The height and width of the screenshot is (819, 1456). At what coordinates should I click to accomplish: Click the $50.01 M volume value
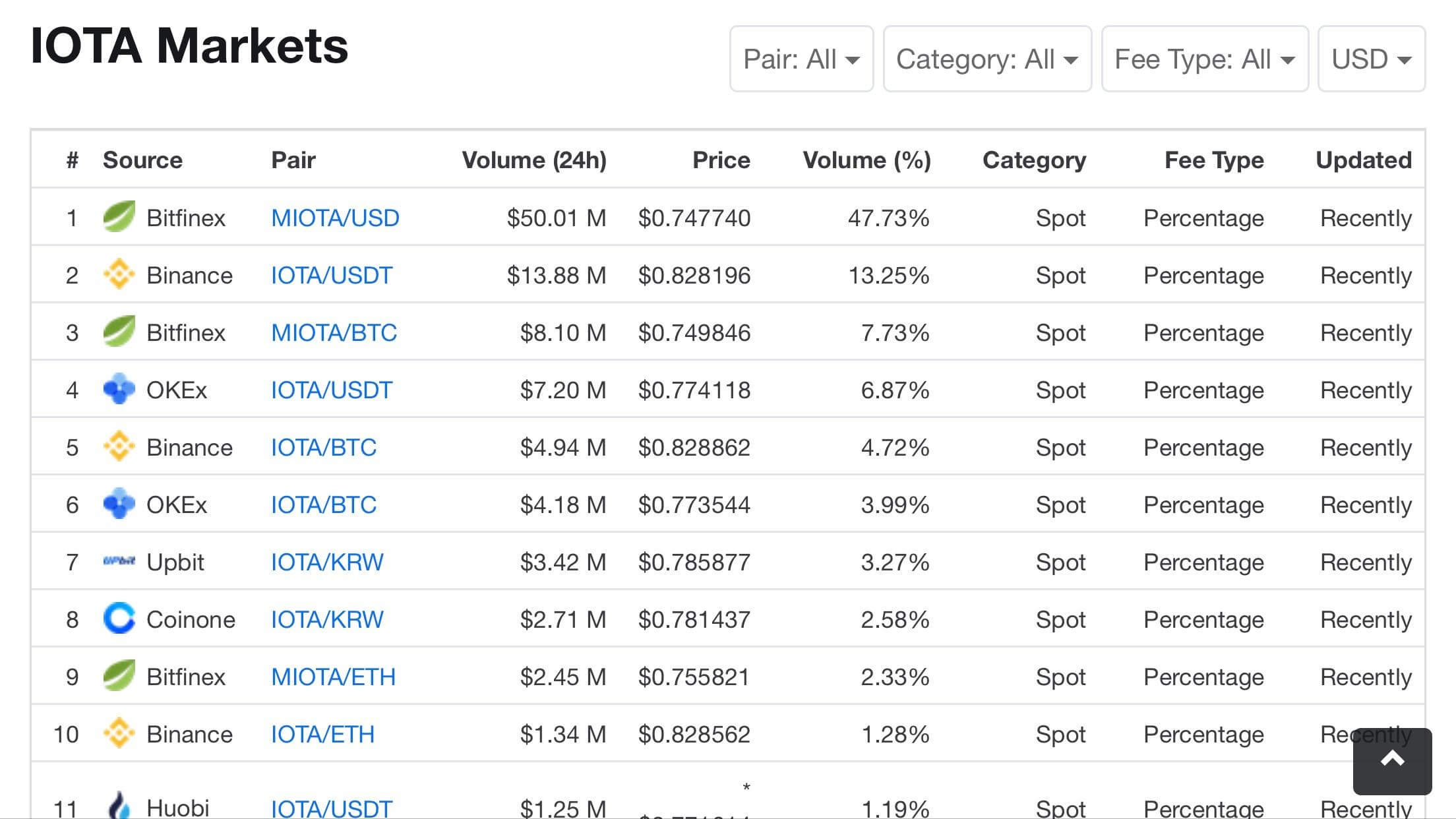pyautogui.click(x=557, y=218)
